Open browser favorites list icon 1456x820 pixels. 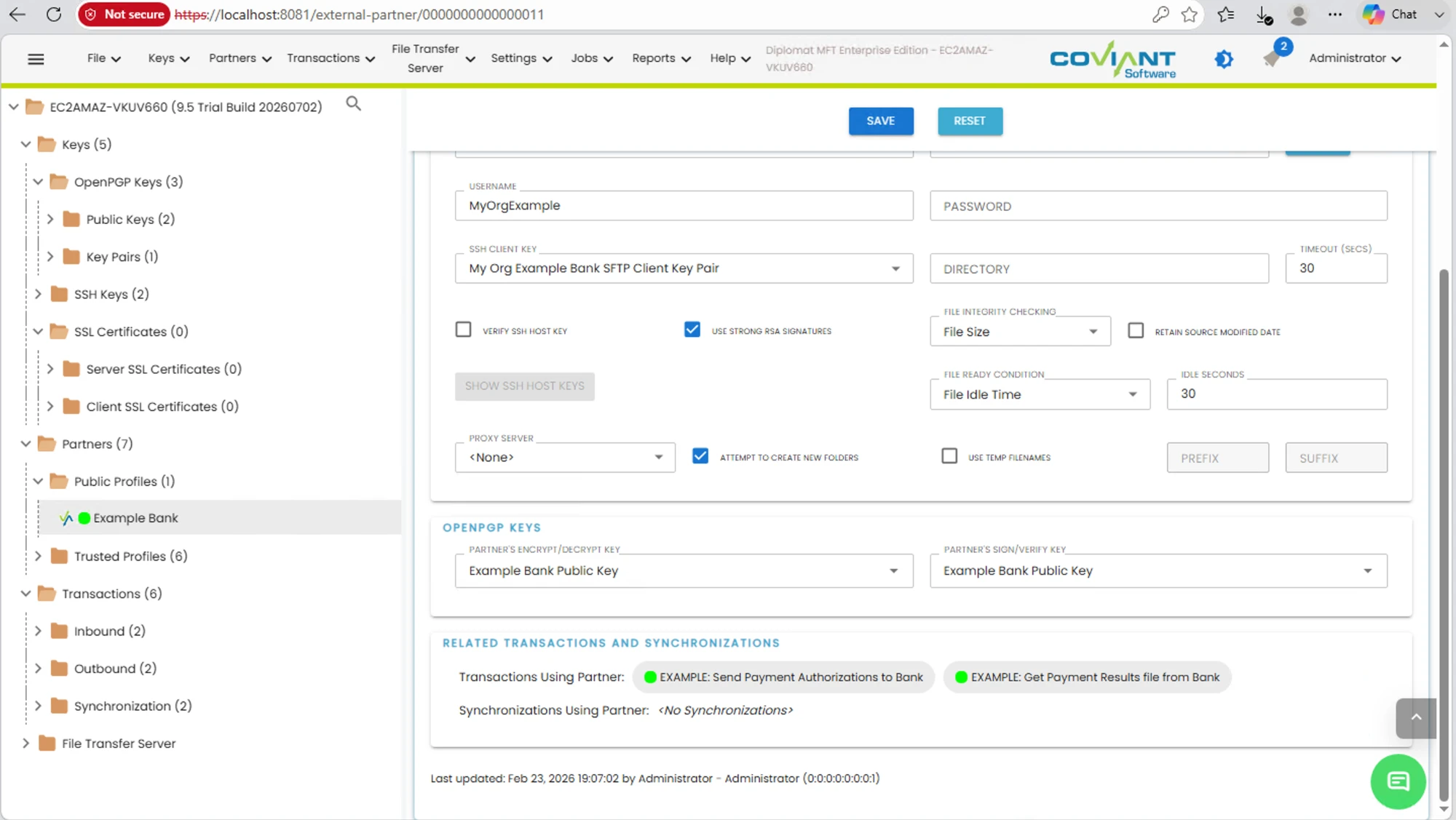1226,15
